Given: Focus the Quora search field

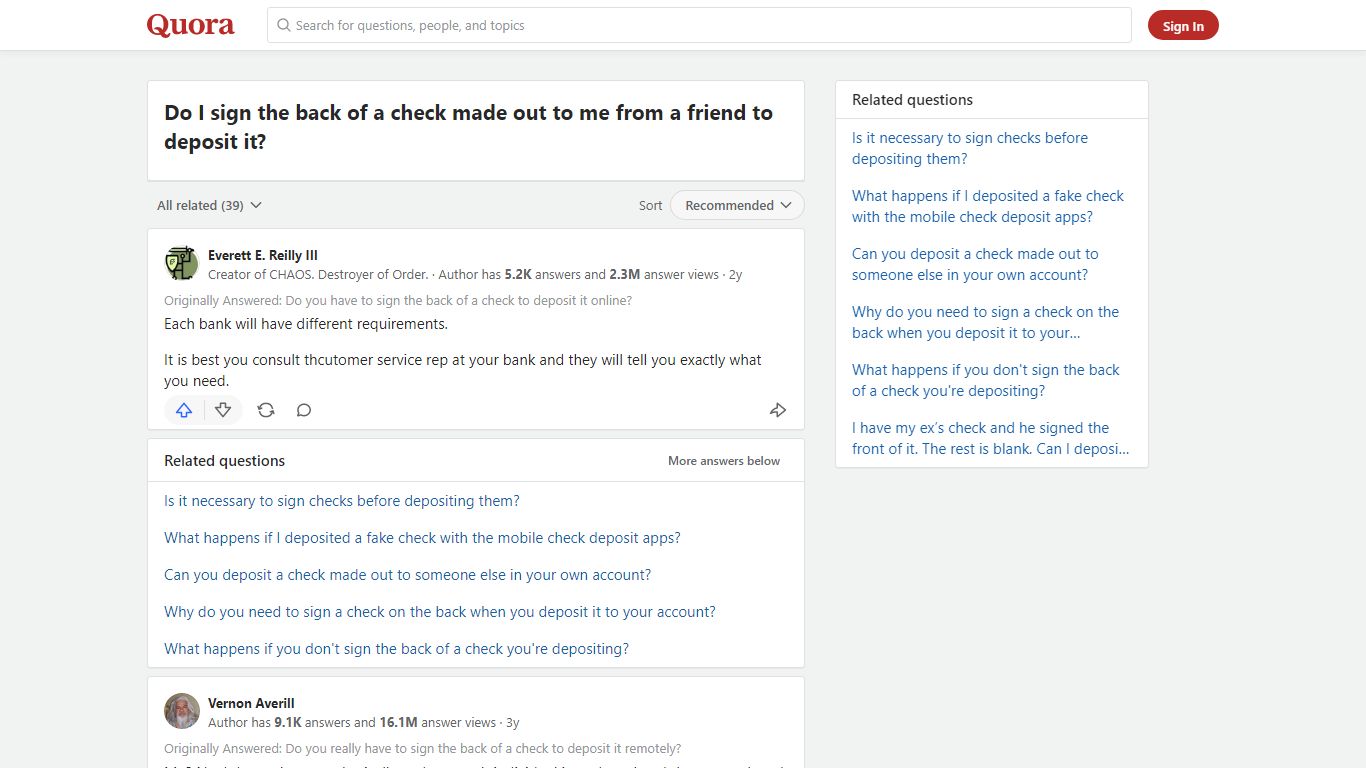Looking at the screenshot, I should point(699,25).
